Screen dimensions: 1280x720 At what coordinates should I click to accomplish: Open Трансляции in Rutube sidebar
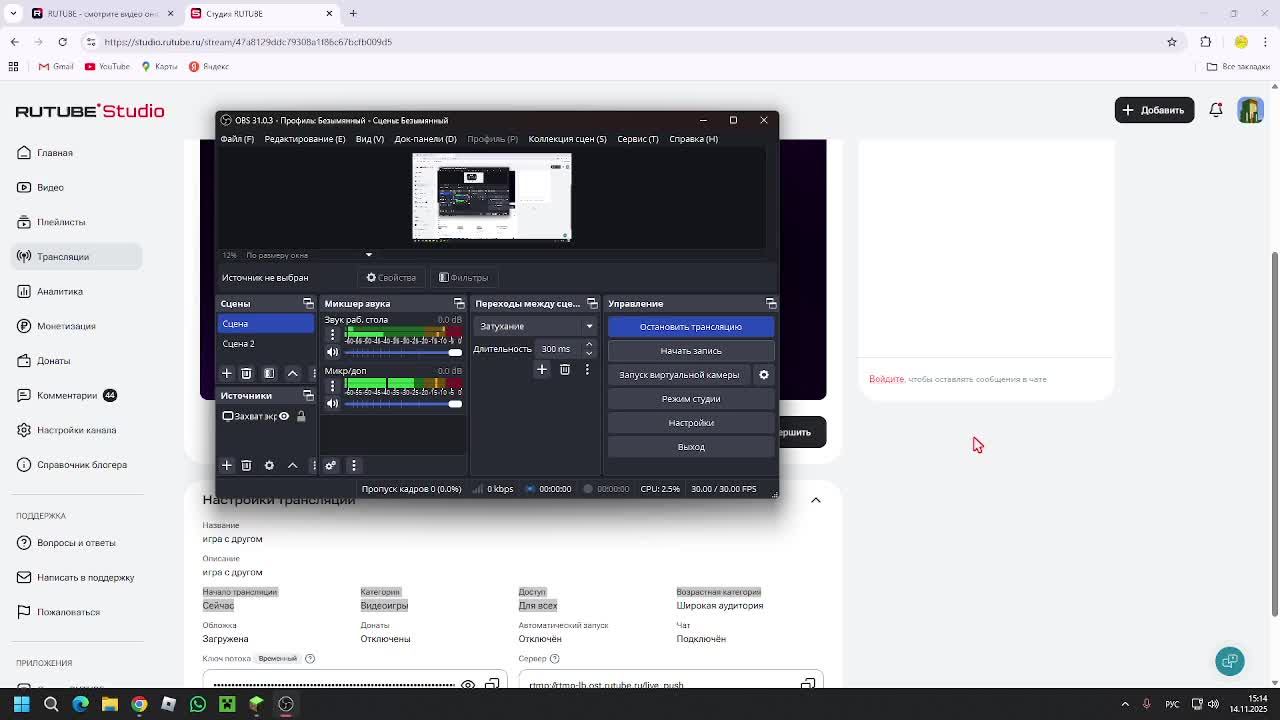[x=78, y=257]
